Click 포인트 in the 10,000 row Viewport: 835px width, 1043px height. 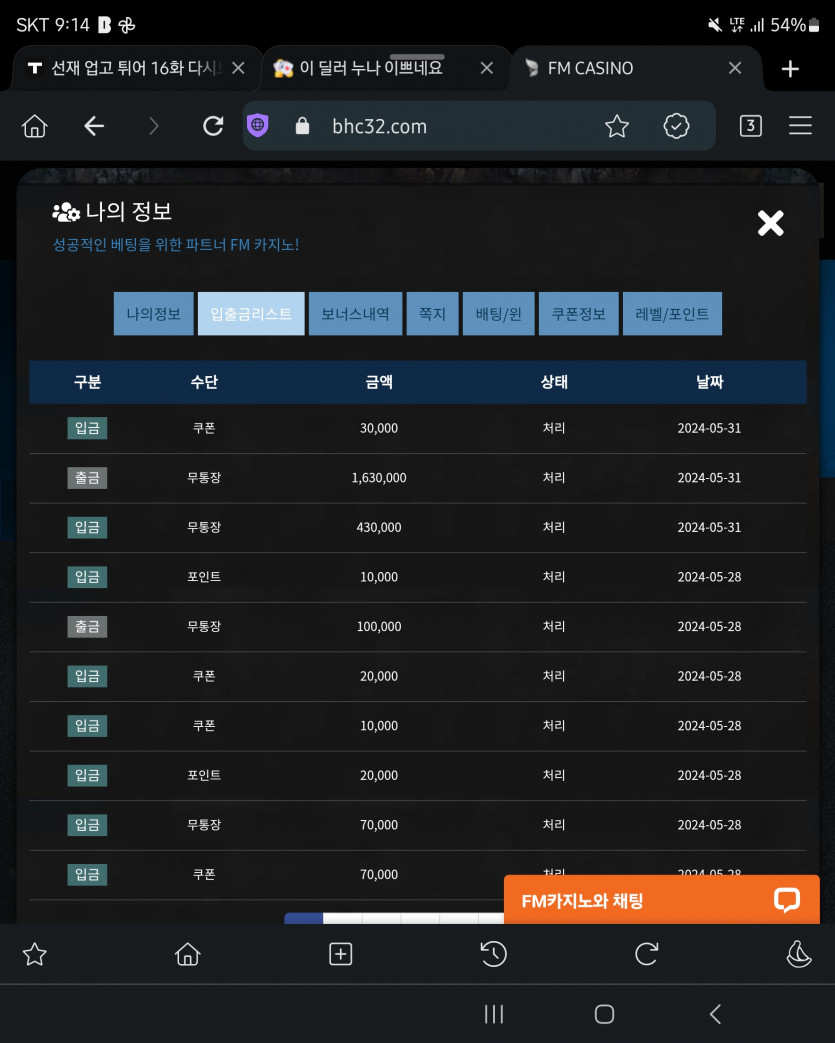(x=204, y=577)
